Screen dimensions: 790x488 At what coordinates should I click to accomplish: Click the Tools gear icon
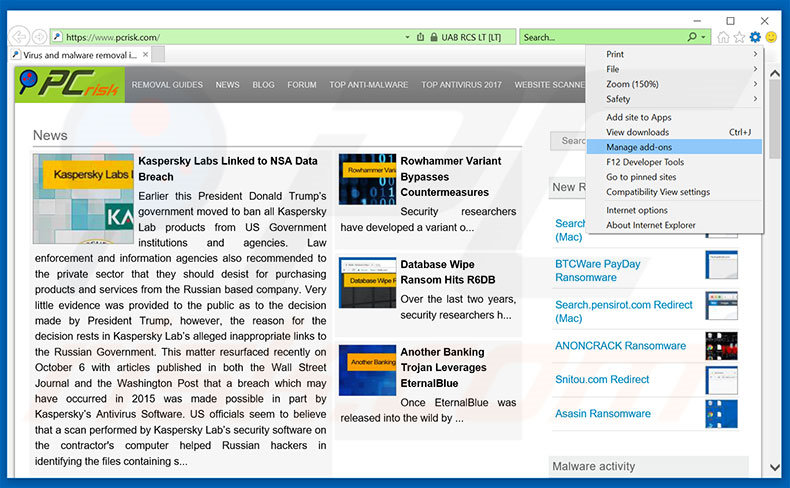pos(755,37)
